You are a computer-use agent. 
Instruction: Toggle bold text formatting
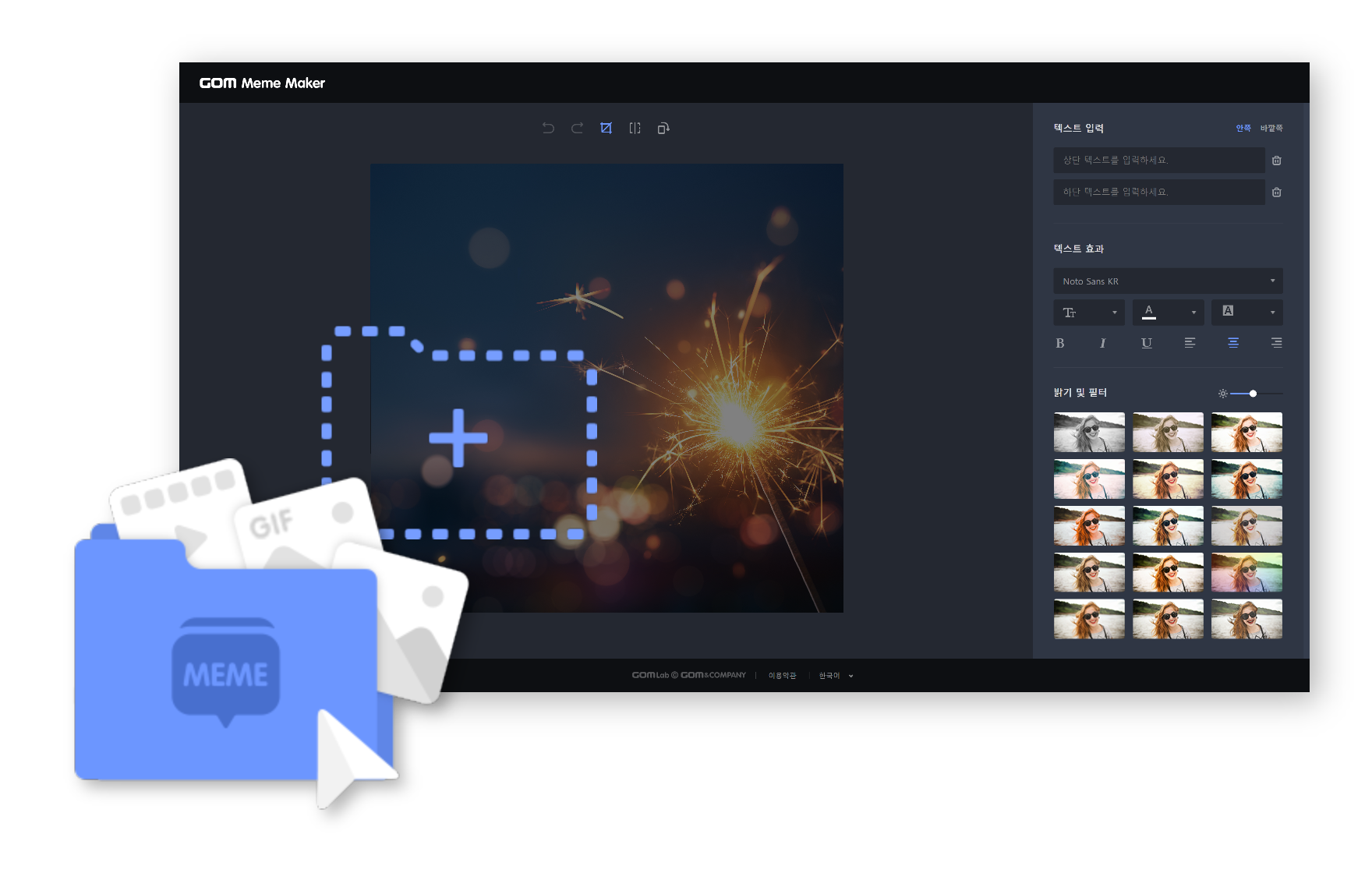click(1059, 343)
